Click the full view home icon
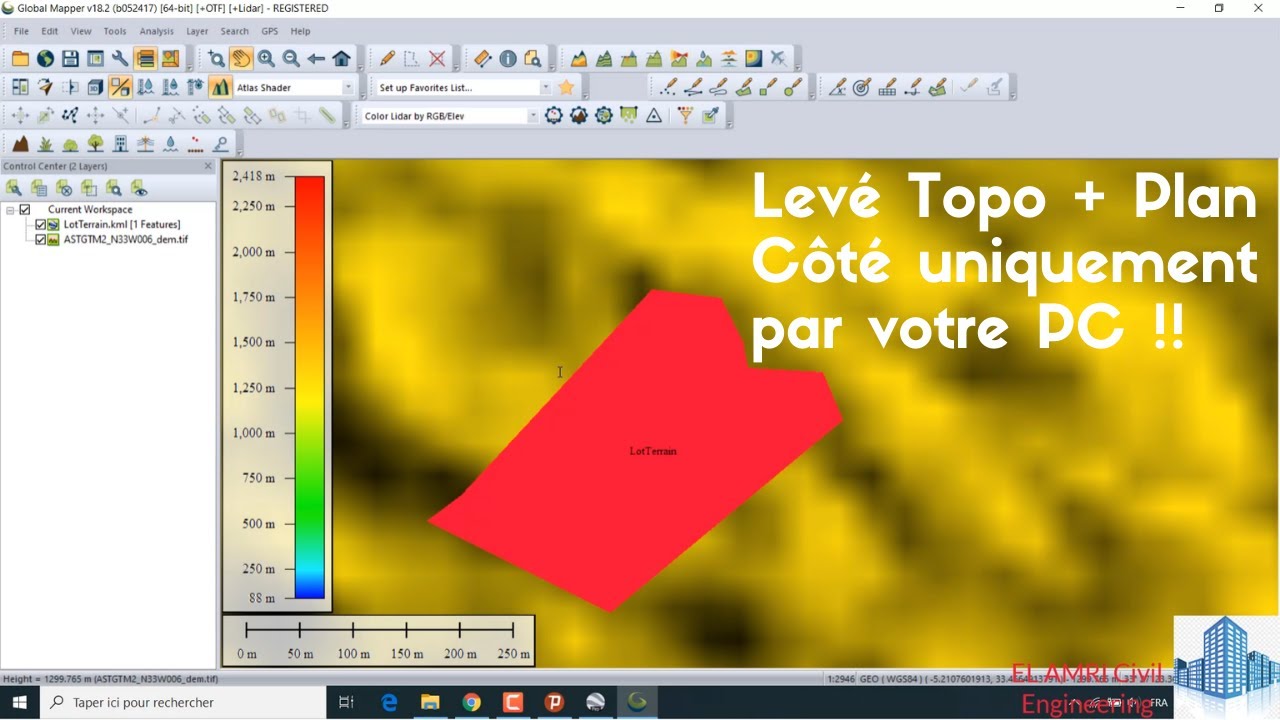 coord(341,59)
